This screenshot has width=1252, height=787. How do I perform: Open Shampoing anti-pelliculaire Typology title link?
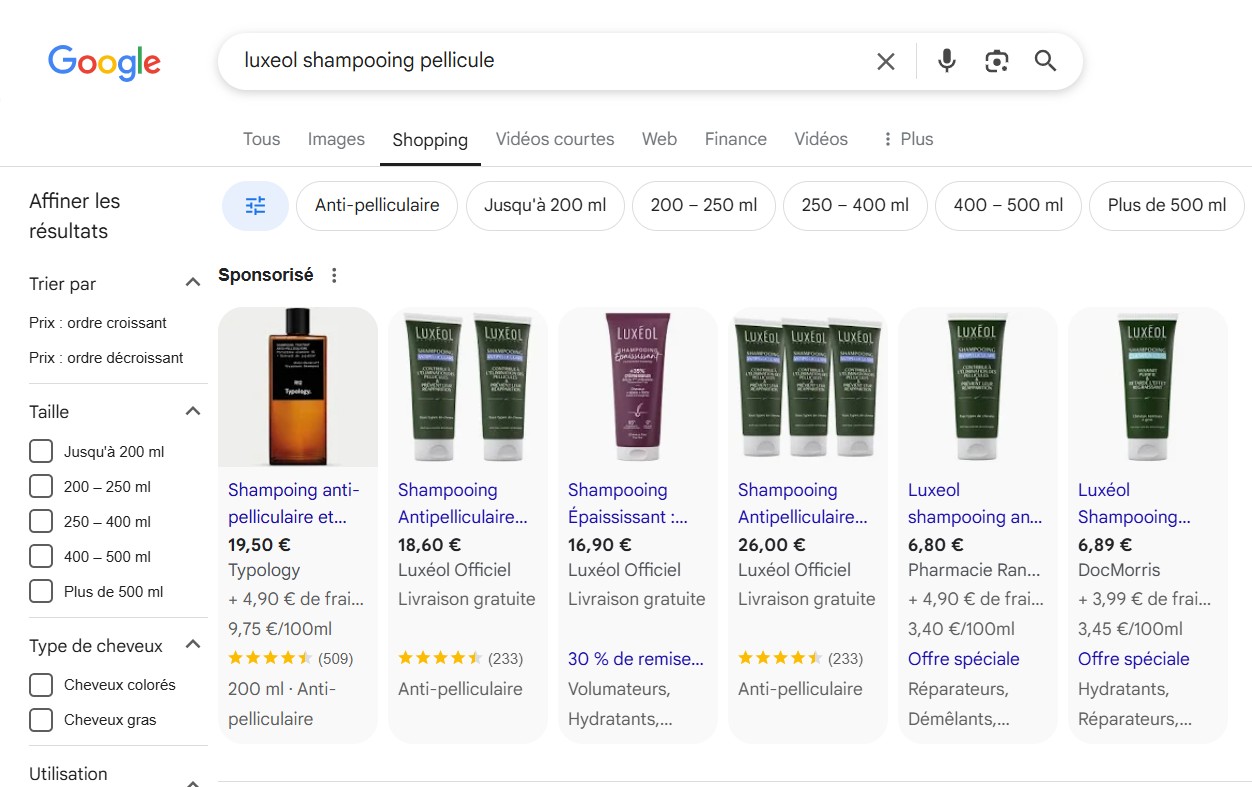click(x=294, y=503)
